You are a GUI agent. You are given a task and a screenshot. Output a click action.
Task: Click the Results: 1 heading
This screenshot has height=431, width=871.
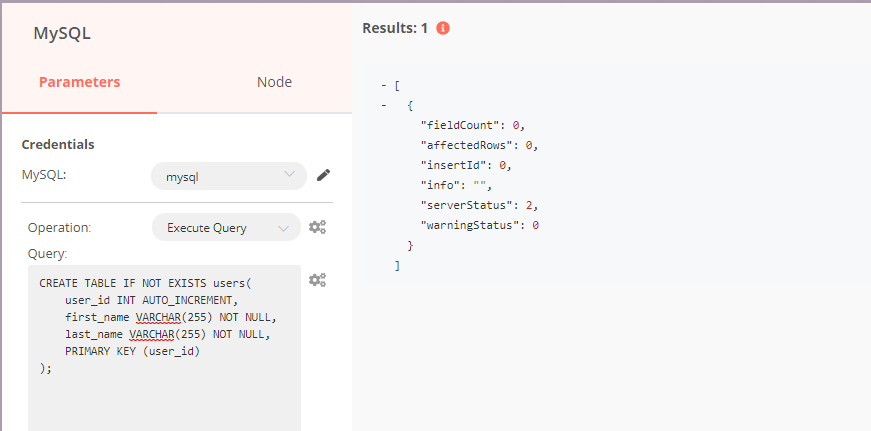tap(395, 28)
